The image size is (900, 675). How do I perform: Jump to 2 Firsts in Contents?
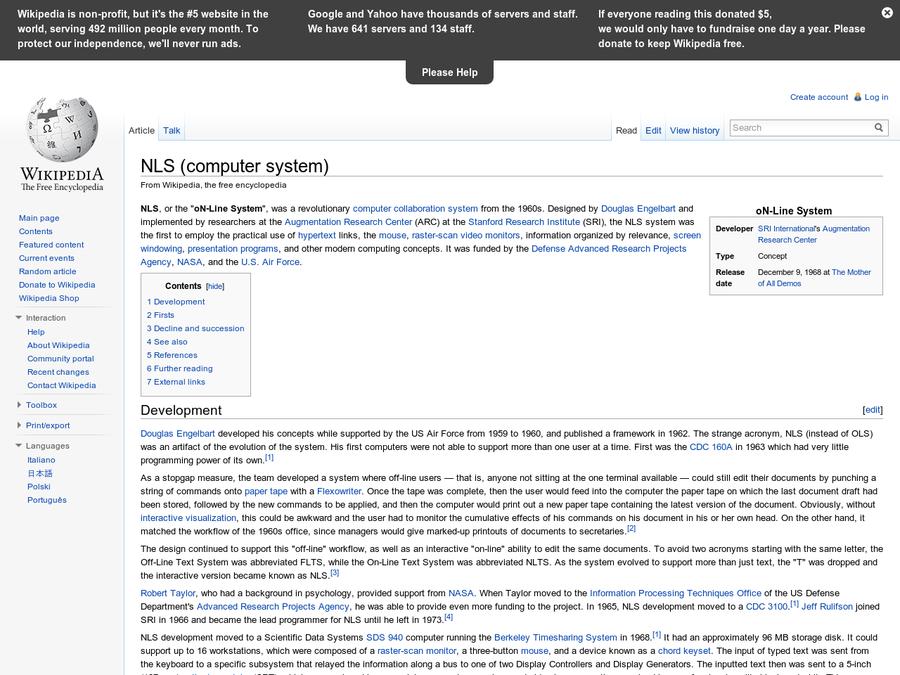(x=160, y=315)
